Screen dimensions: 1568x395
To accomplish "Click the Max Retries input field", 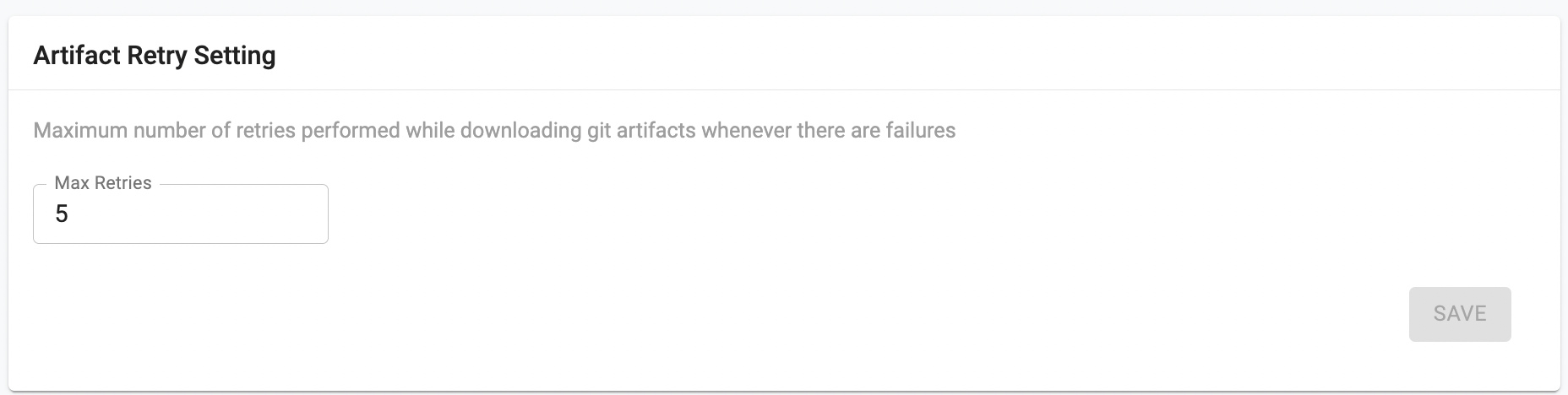I will click(180, 214).
